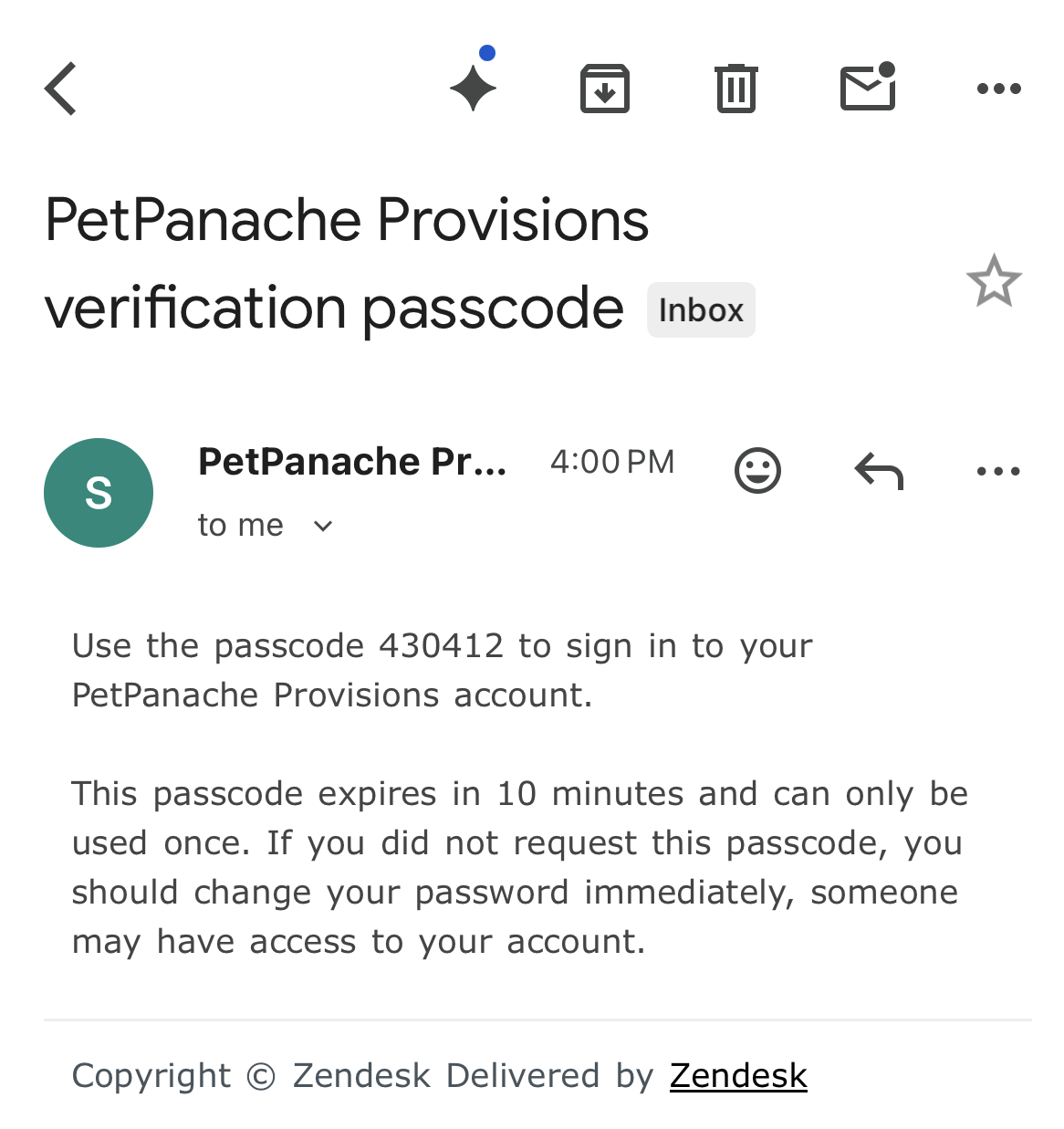Viewport: 1064px width, 1129px height.
Task: Tap the email subject title
Action: (347, 263)
